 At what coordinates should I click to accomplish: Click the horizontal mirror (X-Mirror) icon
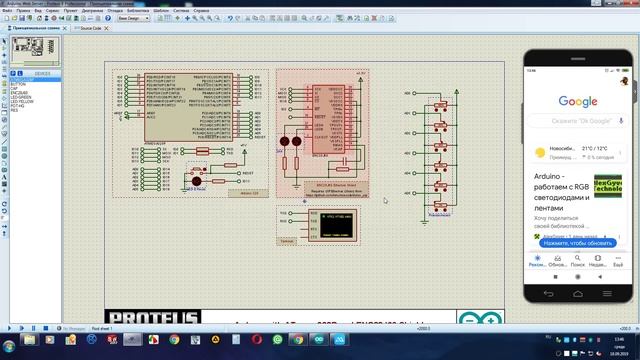click(x=4, y=226)
